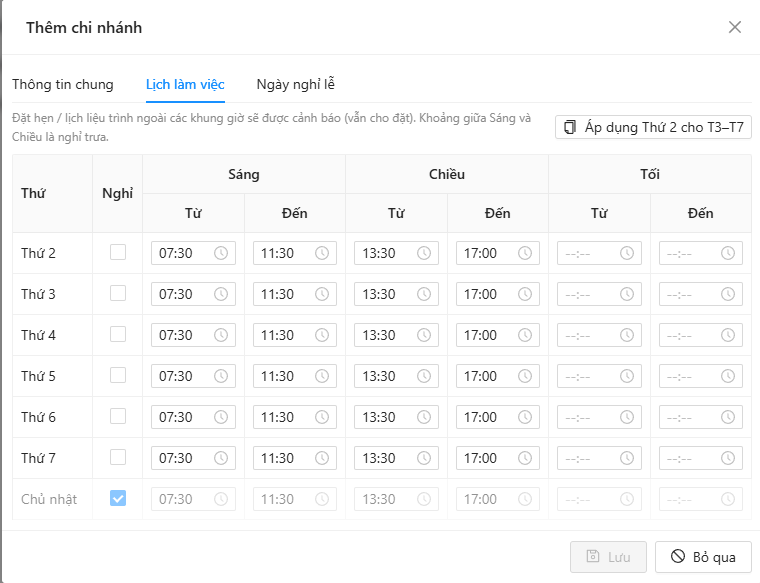760x583 pixels.
Task: Click the Nghỉ column header
Action: (x=117, y=193)
